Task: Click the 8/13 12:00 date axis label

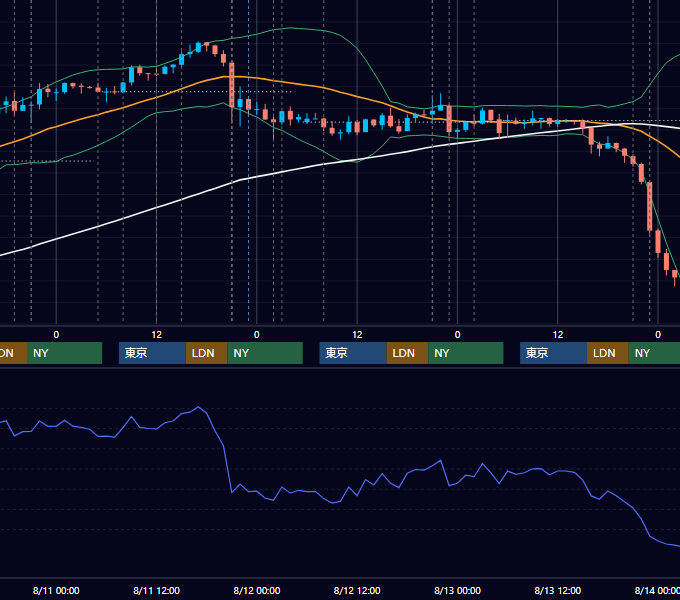Action: pyautogui.click(x=558, y=590)
